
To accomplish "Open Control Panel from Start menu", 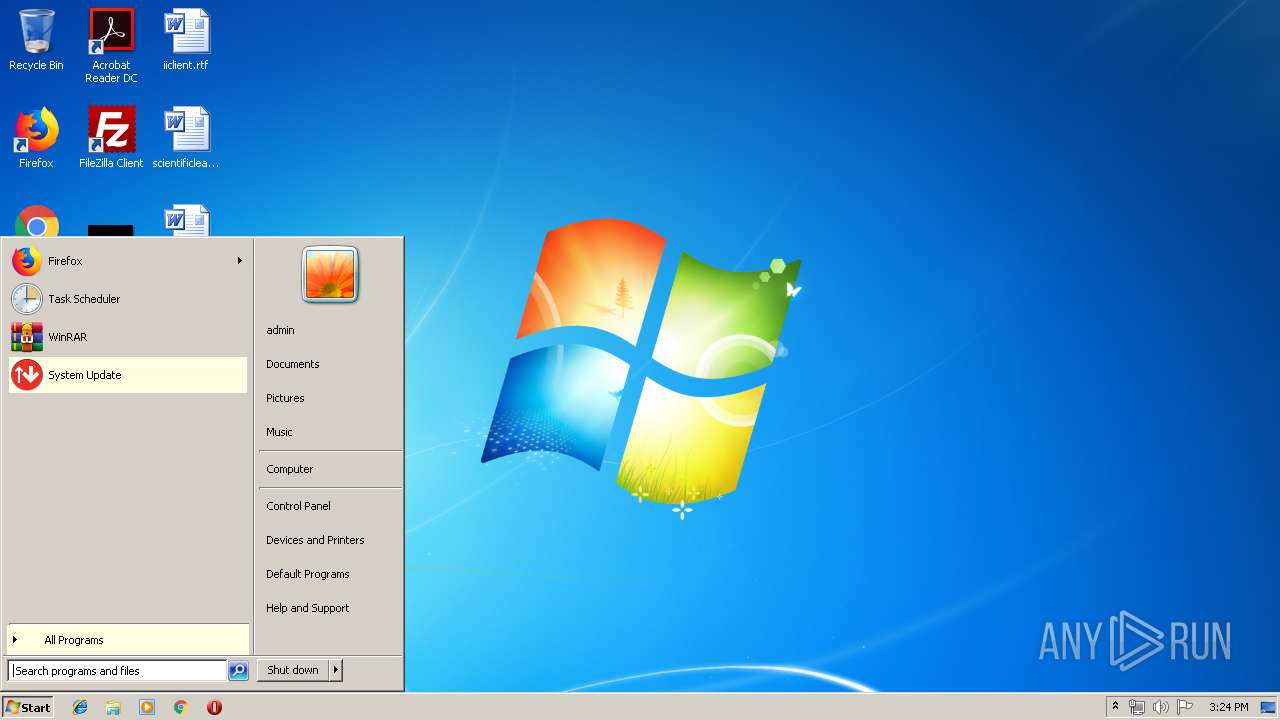I will point(298,506).
